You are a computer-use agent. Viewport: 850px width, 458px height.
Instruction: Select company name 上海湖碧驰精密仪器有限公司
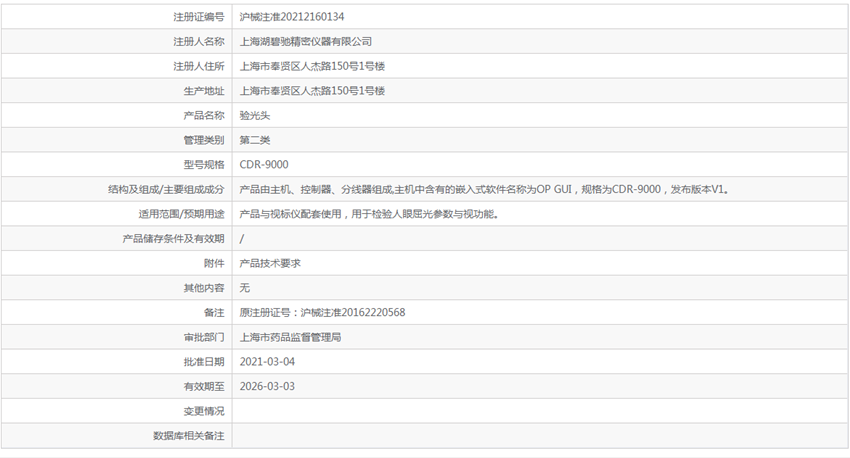coord(306,42)
